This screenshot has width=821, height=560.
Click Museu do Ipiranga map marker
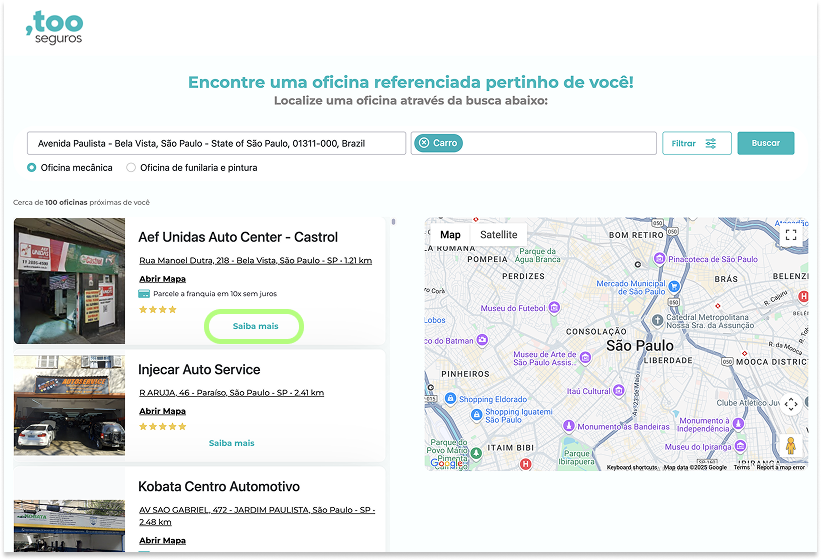[x=740, y=446]
